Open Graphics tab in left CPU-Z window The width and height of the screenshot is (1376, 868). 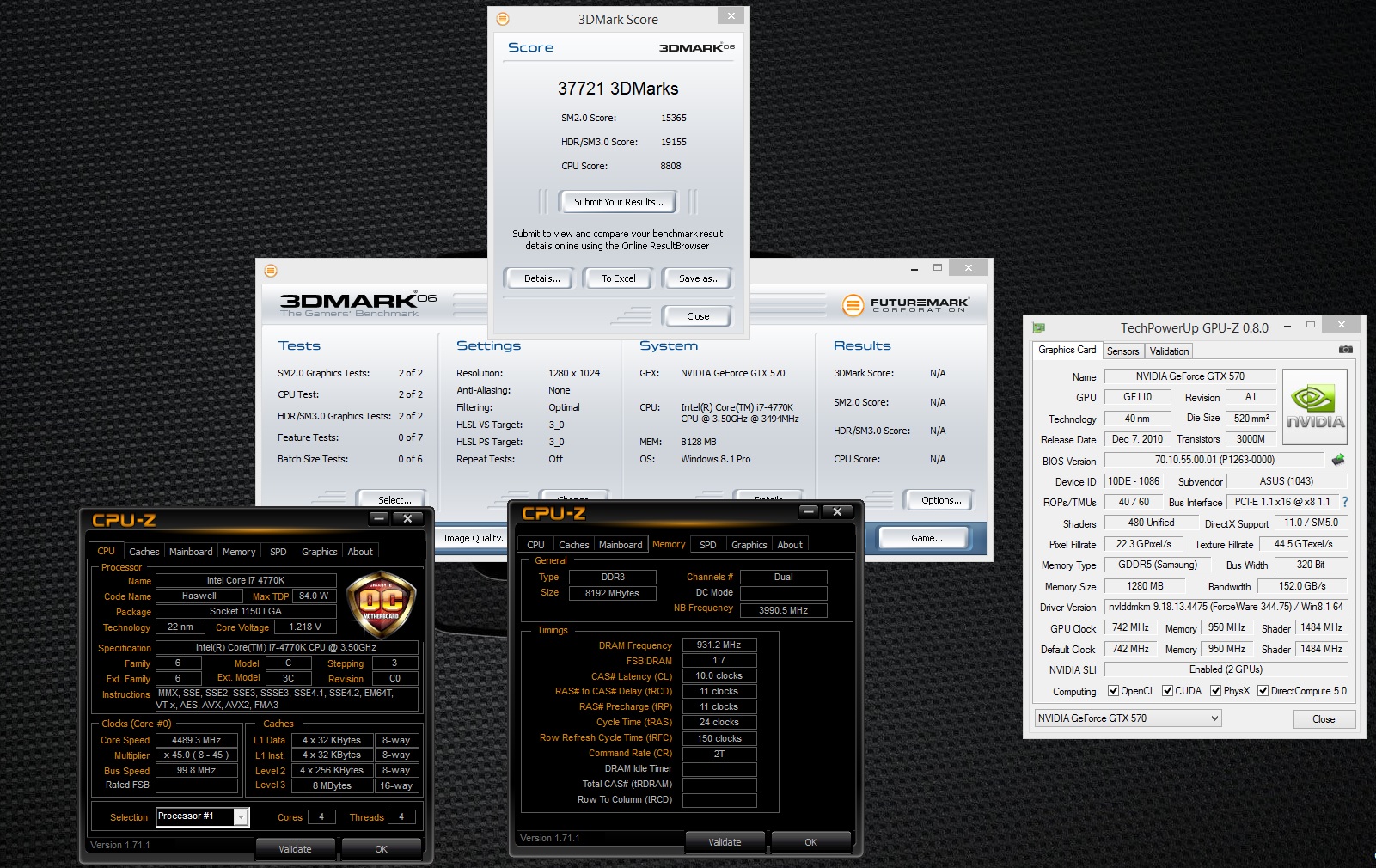tap(320, 552)
